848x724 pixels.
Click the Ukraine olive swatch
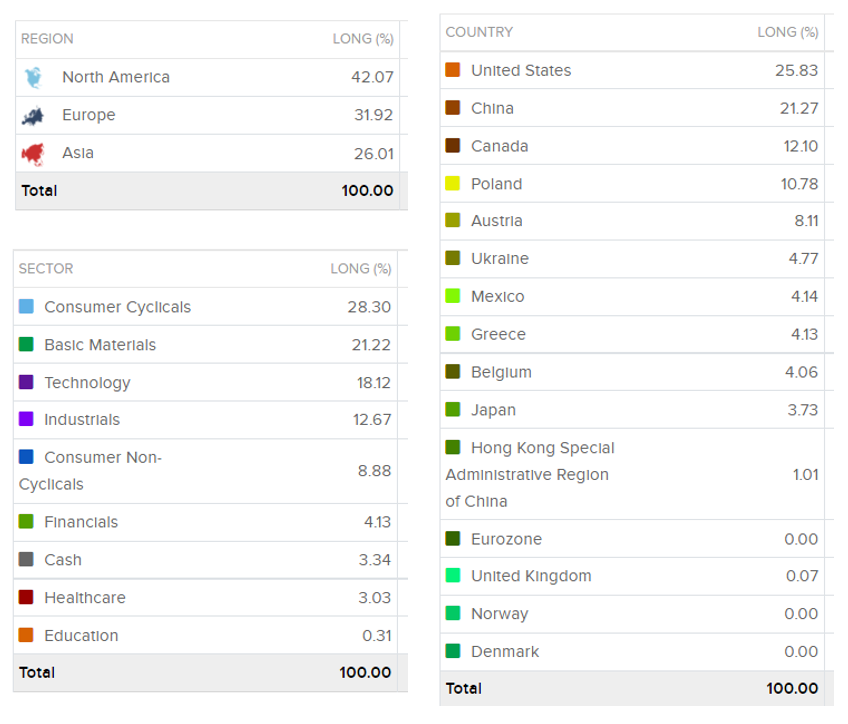tap(453, 258)
